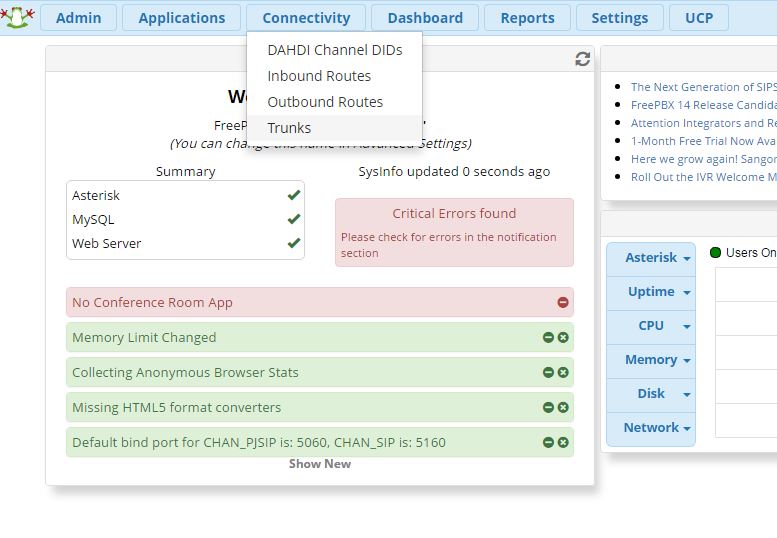Dismiss the Memory Limit Changed notice

pos(563,337)
